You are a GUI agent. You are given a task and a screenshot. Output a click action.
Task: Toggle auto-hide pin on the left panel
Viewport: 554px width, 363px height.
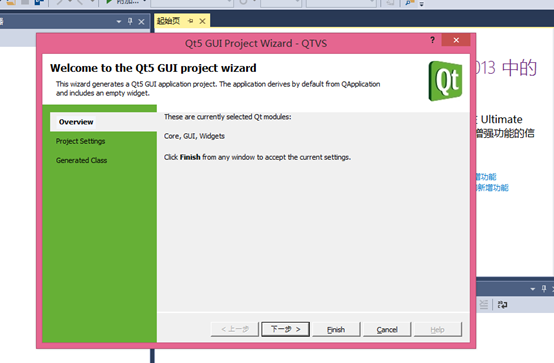click(130, 22)
